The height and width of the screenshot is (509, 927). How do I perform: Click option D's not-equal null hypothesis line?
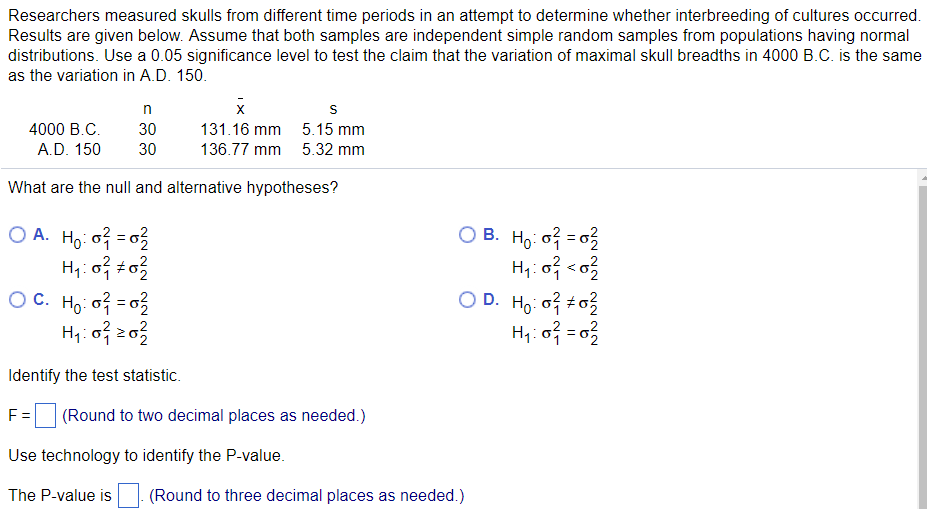click(554, 301)
